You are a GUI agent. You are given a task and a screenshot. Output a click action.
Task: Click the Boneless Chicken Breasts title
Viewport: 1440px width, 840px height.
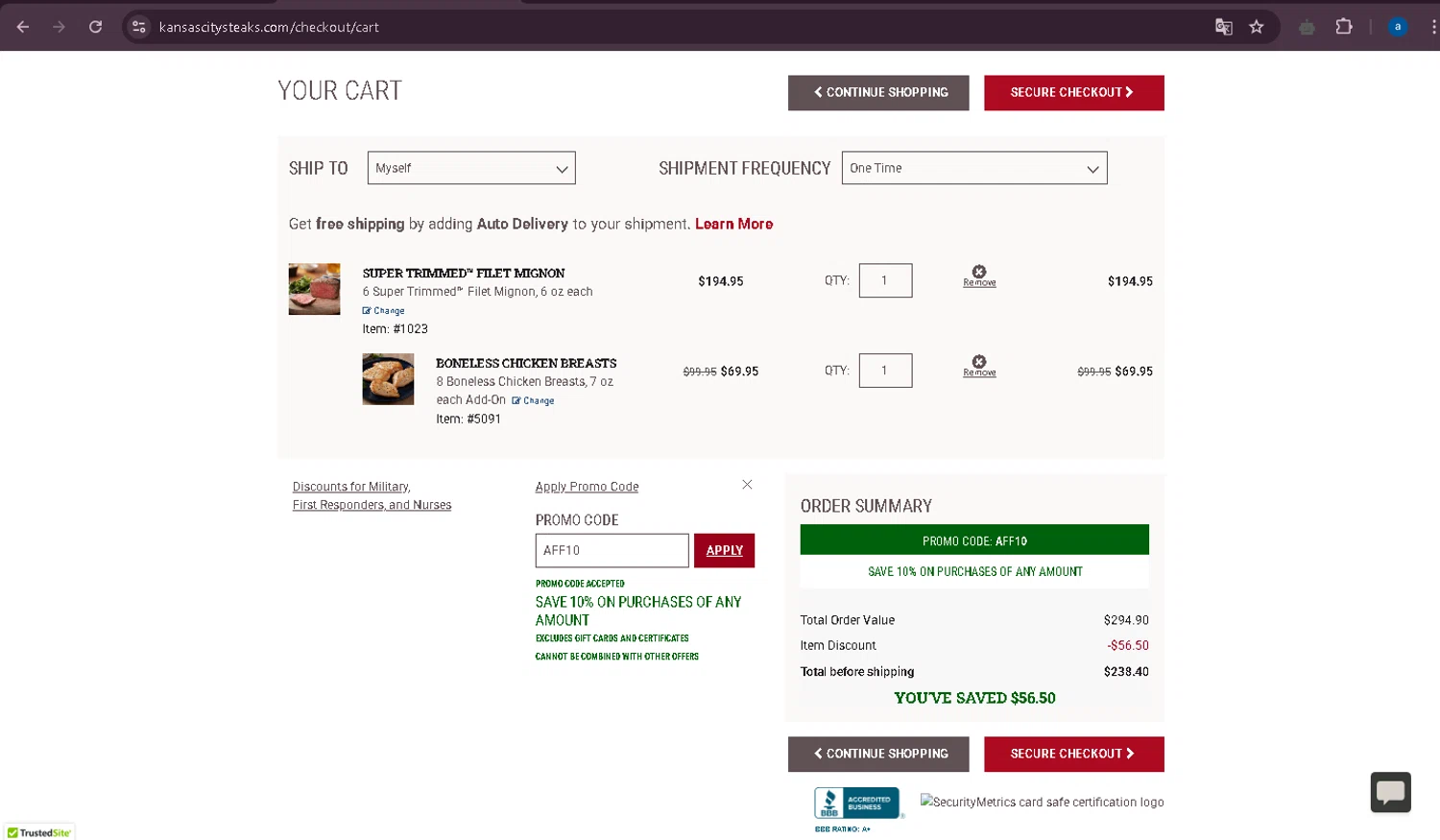click(526, 364)
